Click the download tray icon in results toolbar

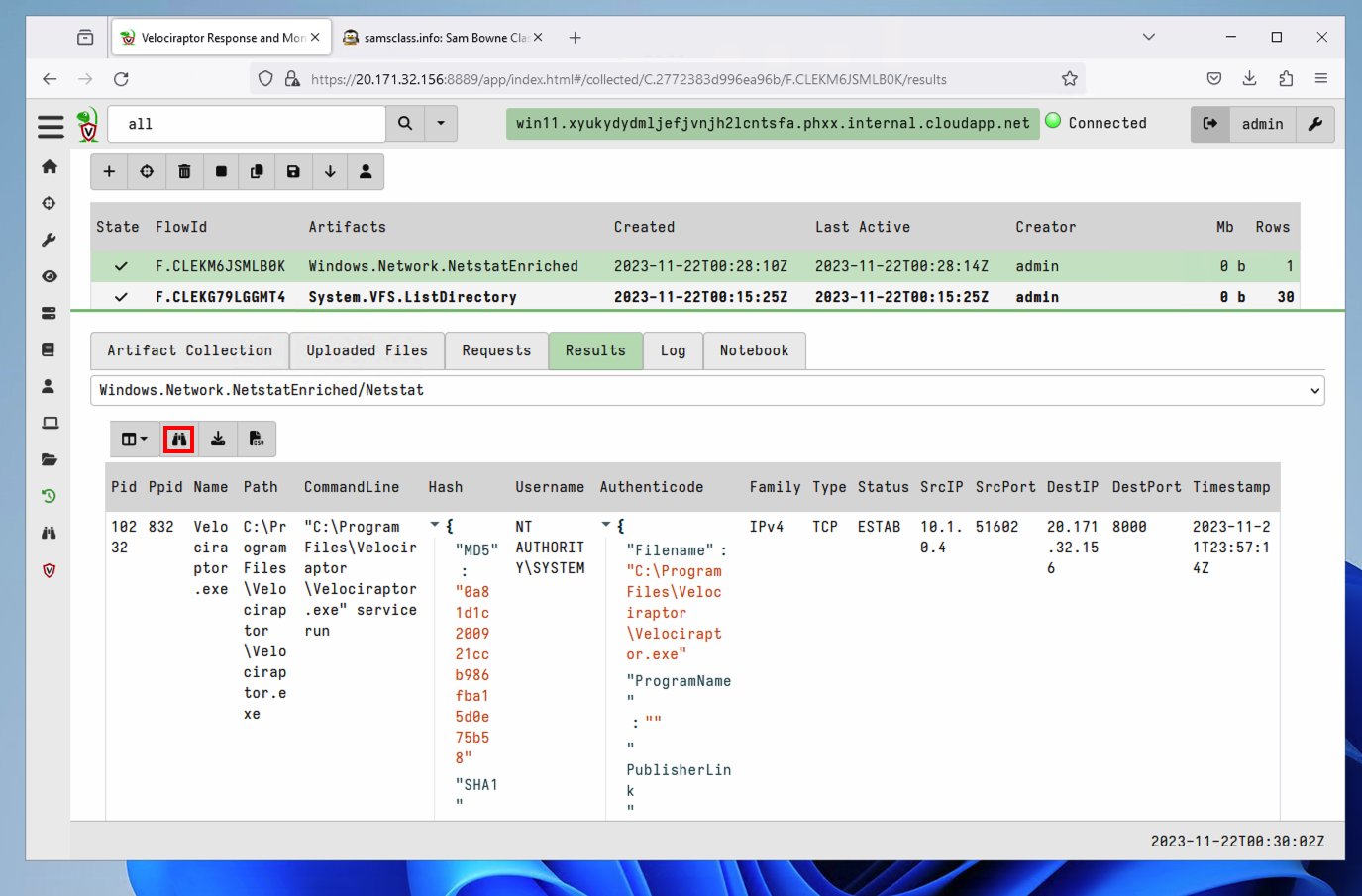(218, 439)
